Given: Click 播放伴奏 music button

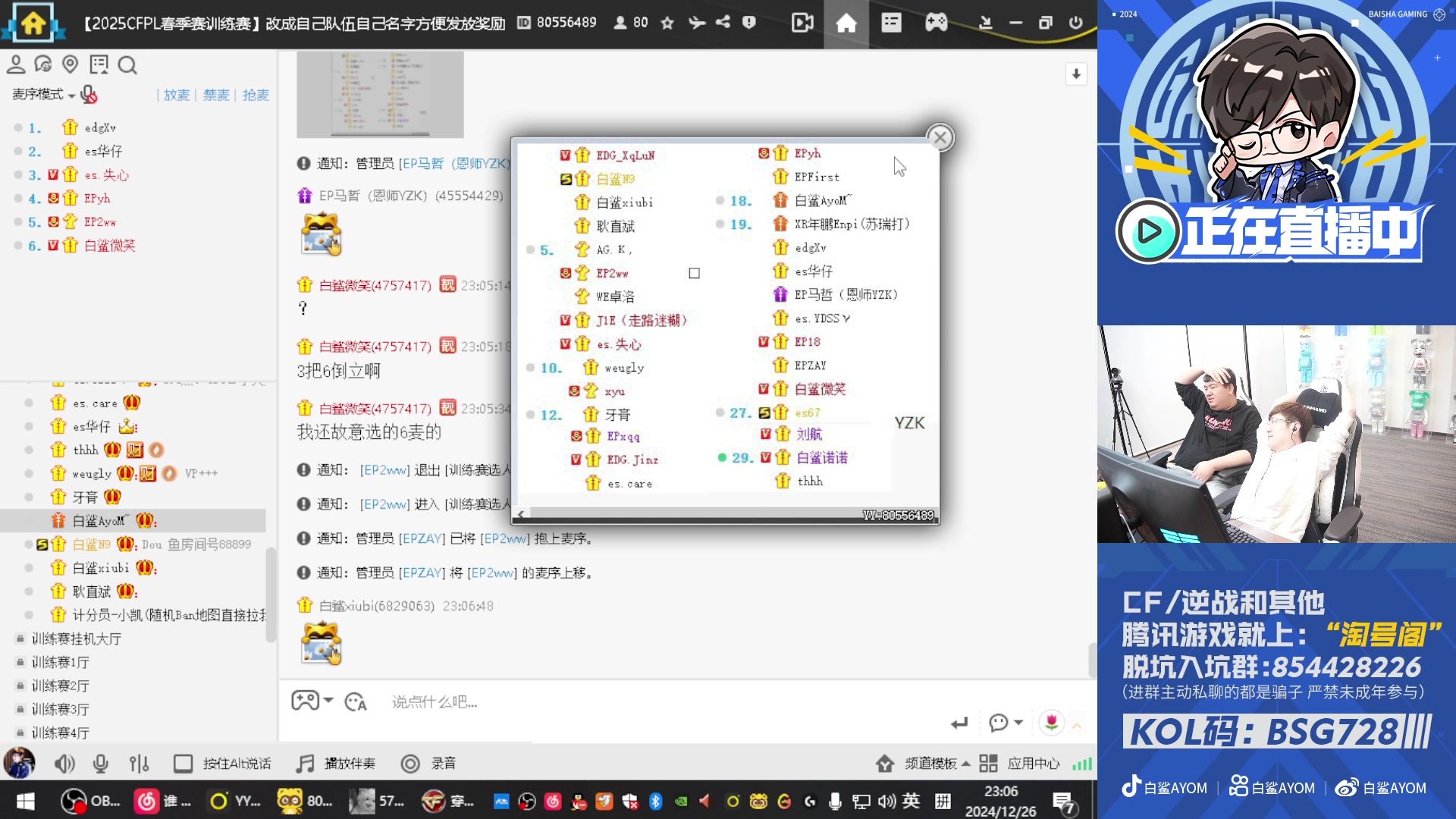Looking at the screenshot, I should [336, 764].
